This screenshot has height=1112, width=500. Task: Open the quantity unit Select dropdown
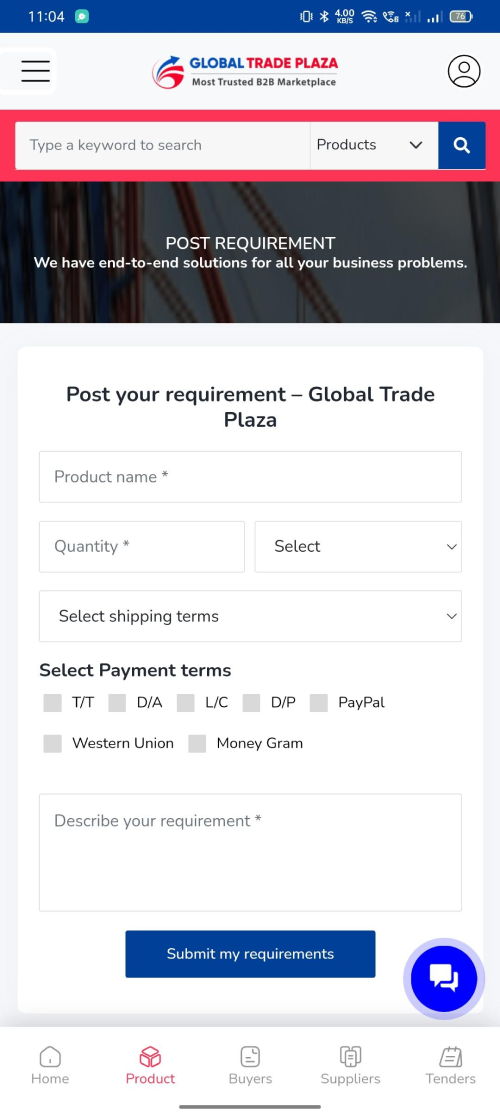click(358, 547)
